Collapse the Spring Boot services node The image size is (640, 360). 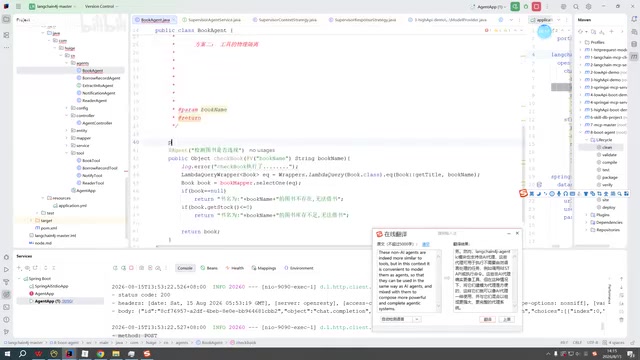pyautogui.click(x=19, y=278)
